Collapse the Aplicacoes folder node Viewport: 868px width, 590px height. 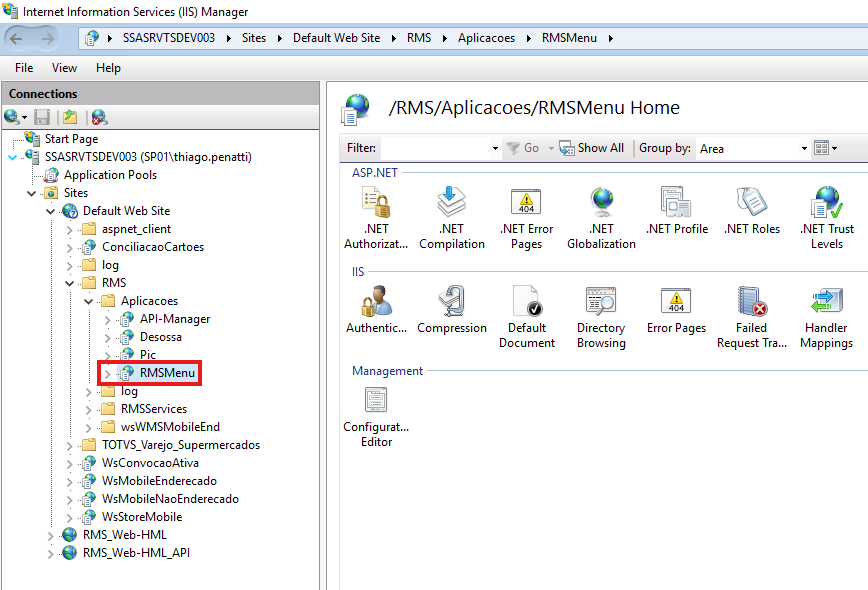pyautogui.click(x=89, y=302)
